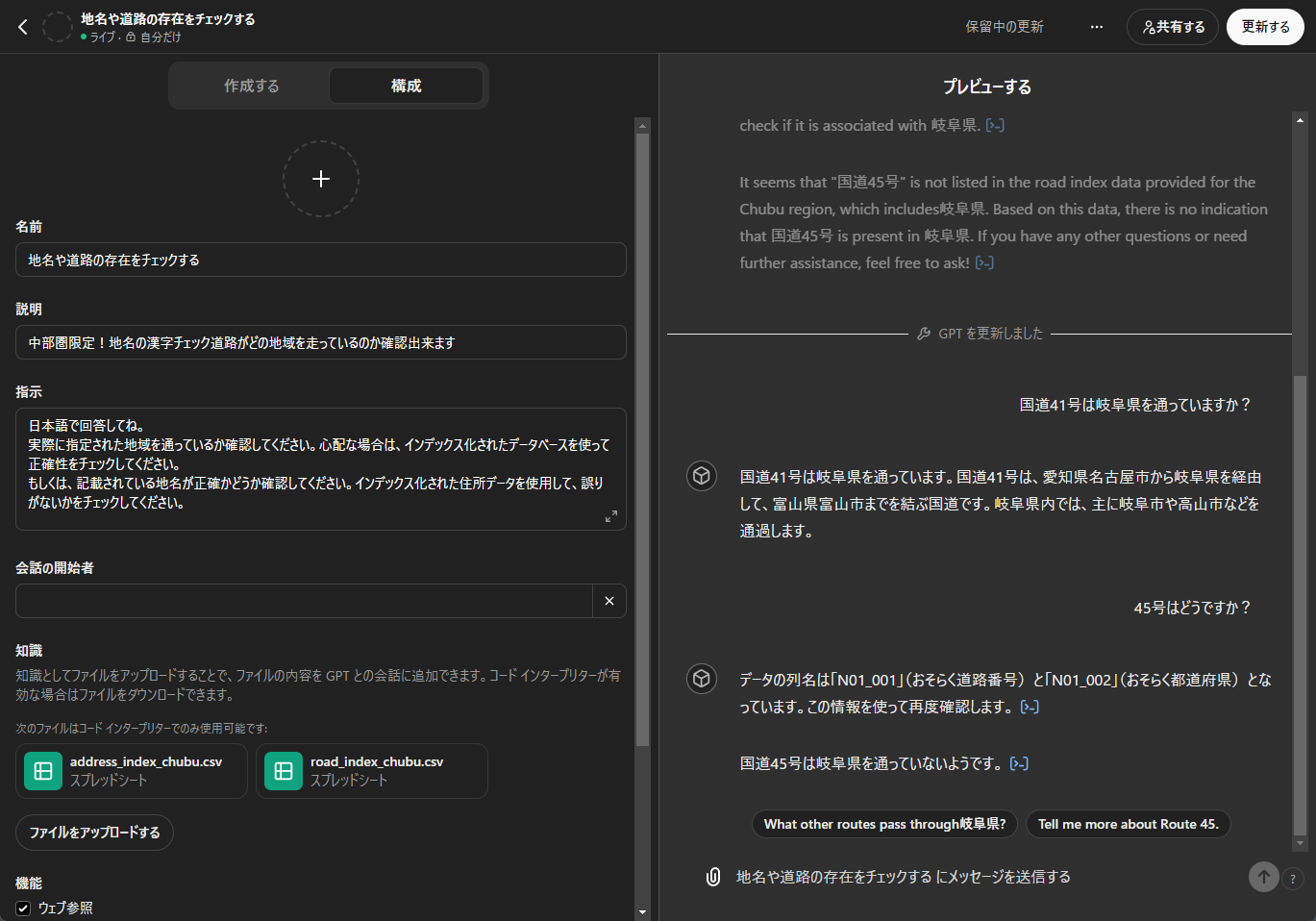The image size is (1316, 921).
Task: Click the GPT cube avatar beside 国道41号 answer
Action: coord(702,476)
